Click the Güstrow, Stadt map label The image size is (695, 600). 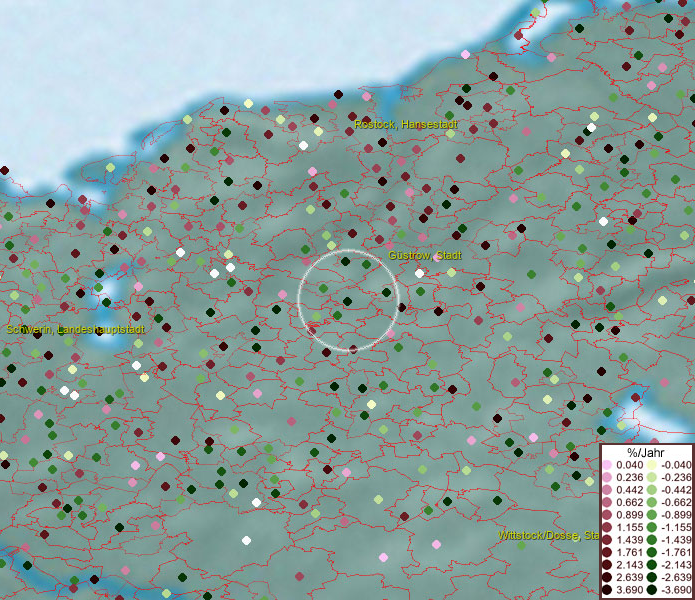click(x=425, y=255)
